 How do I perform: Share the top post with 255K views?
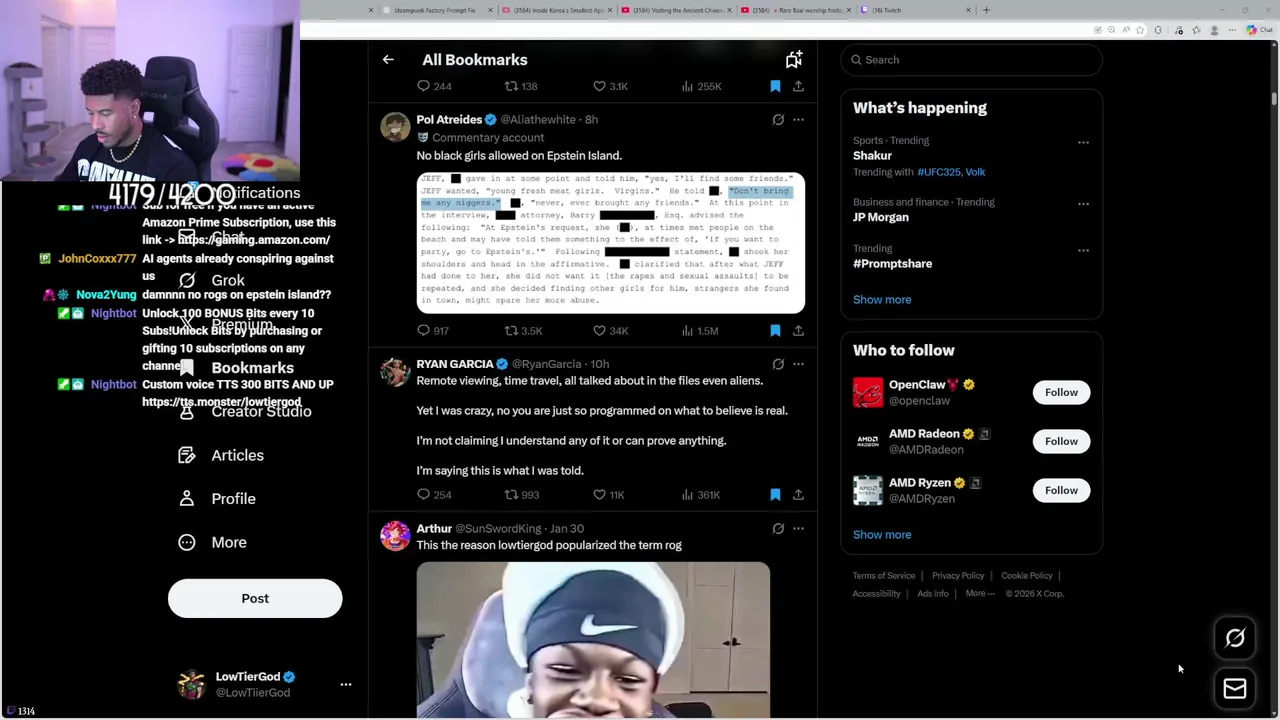click(798, 87)
